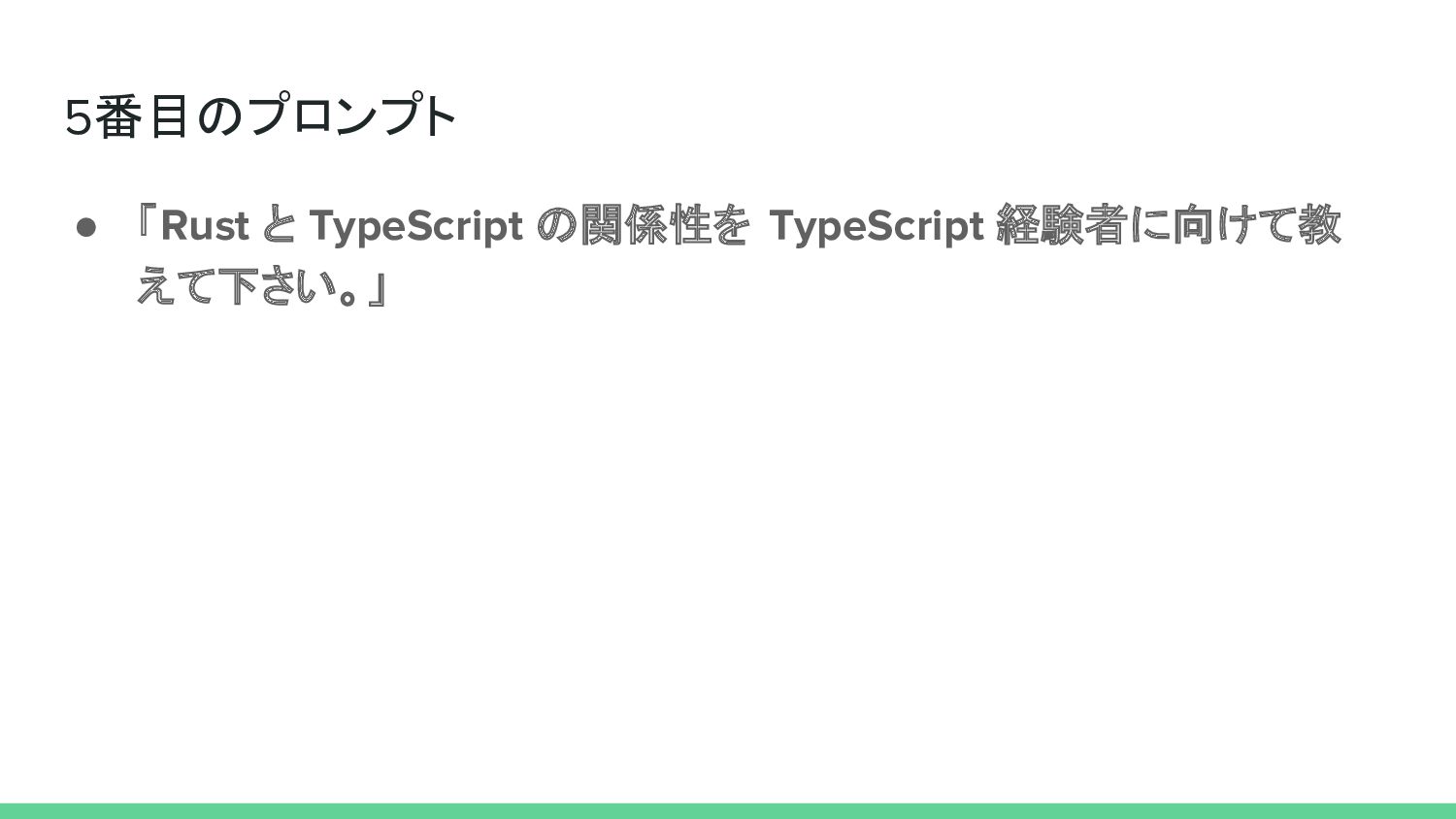Click the の character before 関係性
This screenshot has height=819, width=1456.
(x=557, y=225)
